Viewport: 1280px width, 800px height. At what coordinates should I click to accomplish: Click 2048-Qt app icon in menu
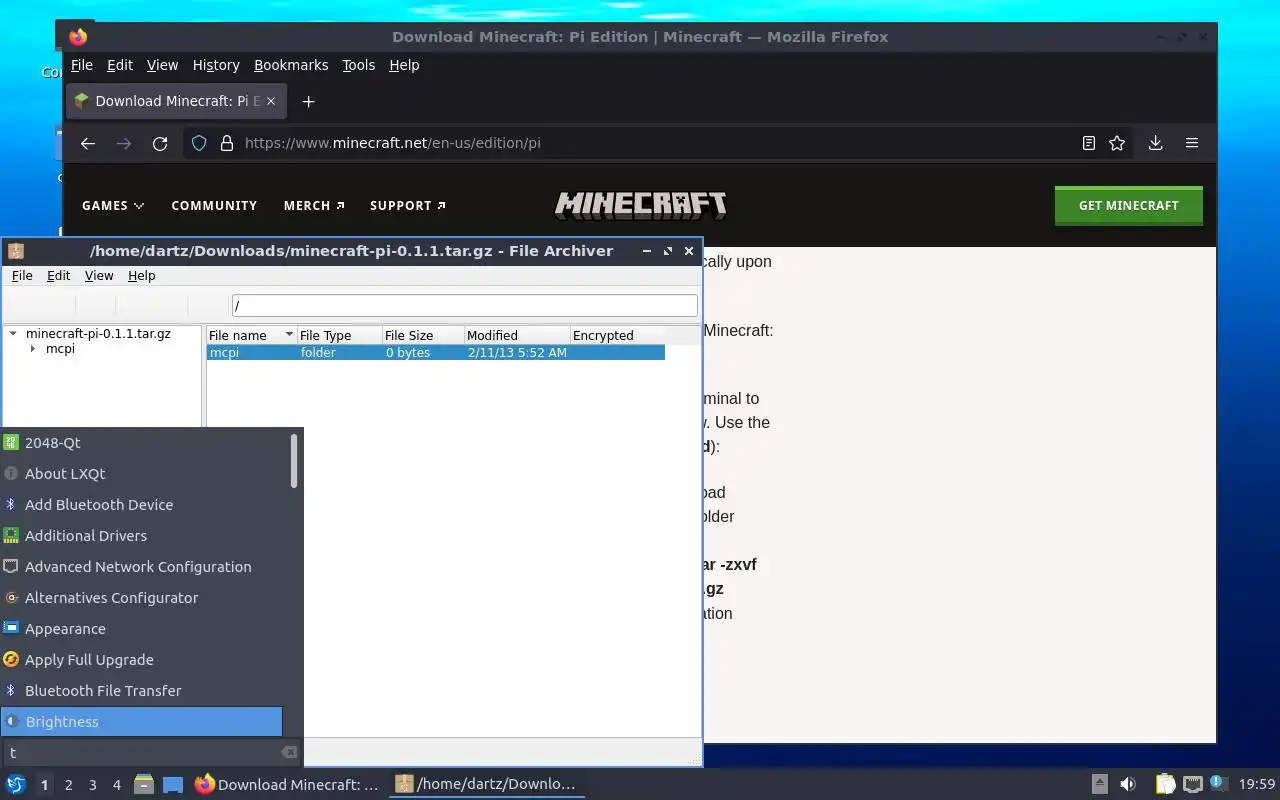pos(11,442)
